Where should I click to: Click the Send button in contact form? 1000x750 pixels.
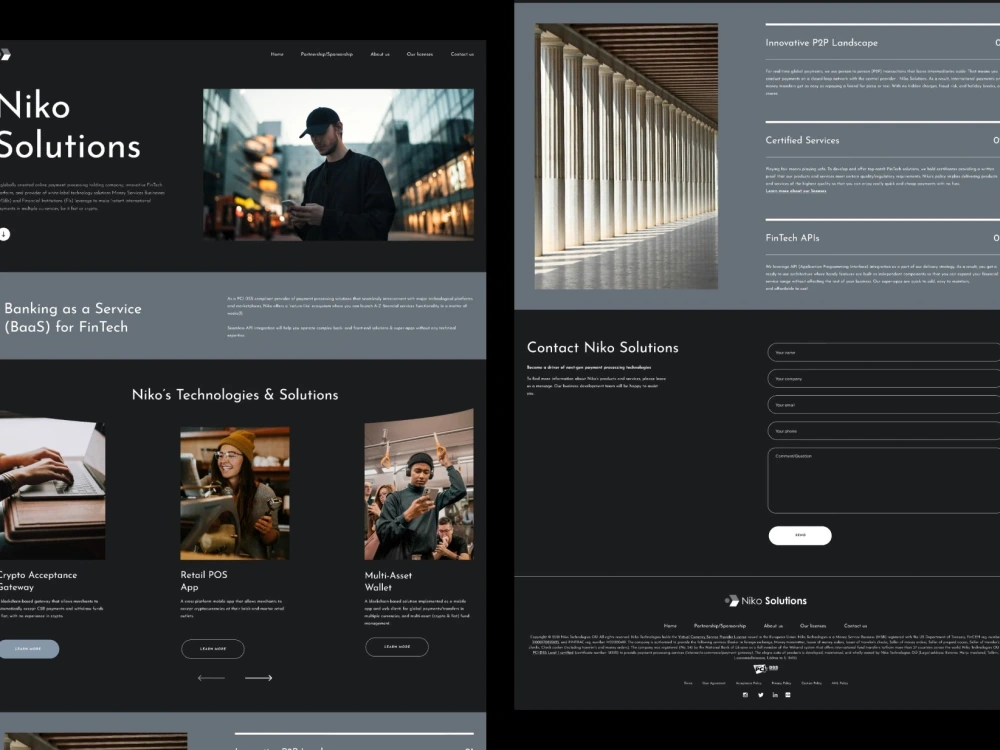click(x=800, y=535)
